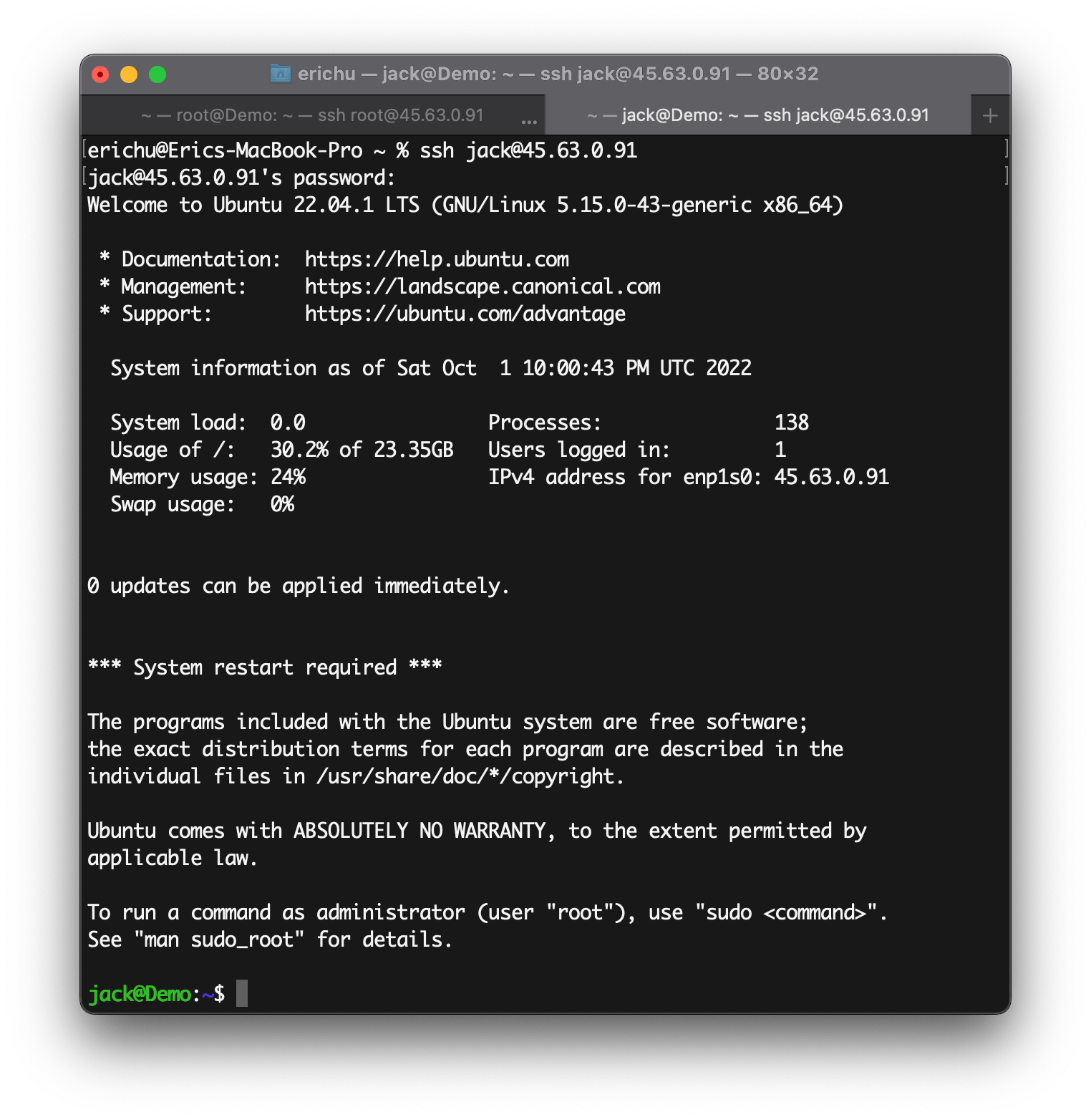Viewport: 1091px width, 1120px height.
Task: Click the Memory usage value 24%
Action: (x=288, y=477)
